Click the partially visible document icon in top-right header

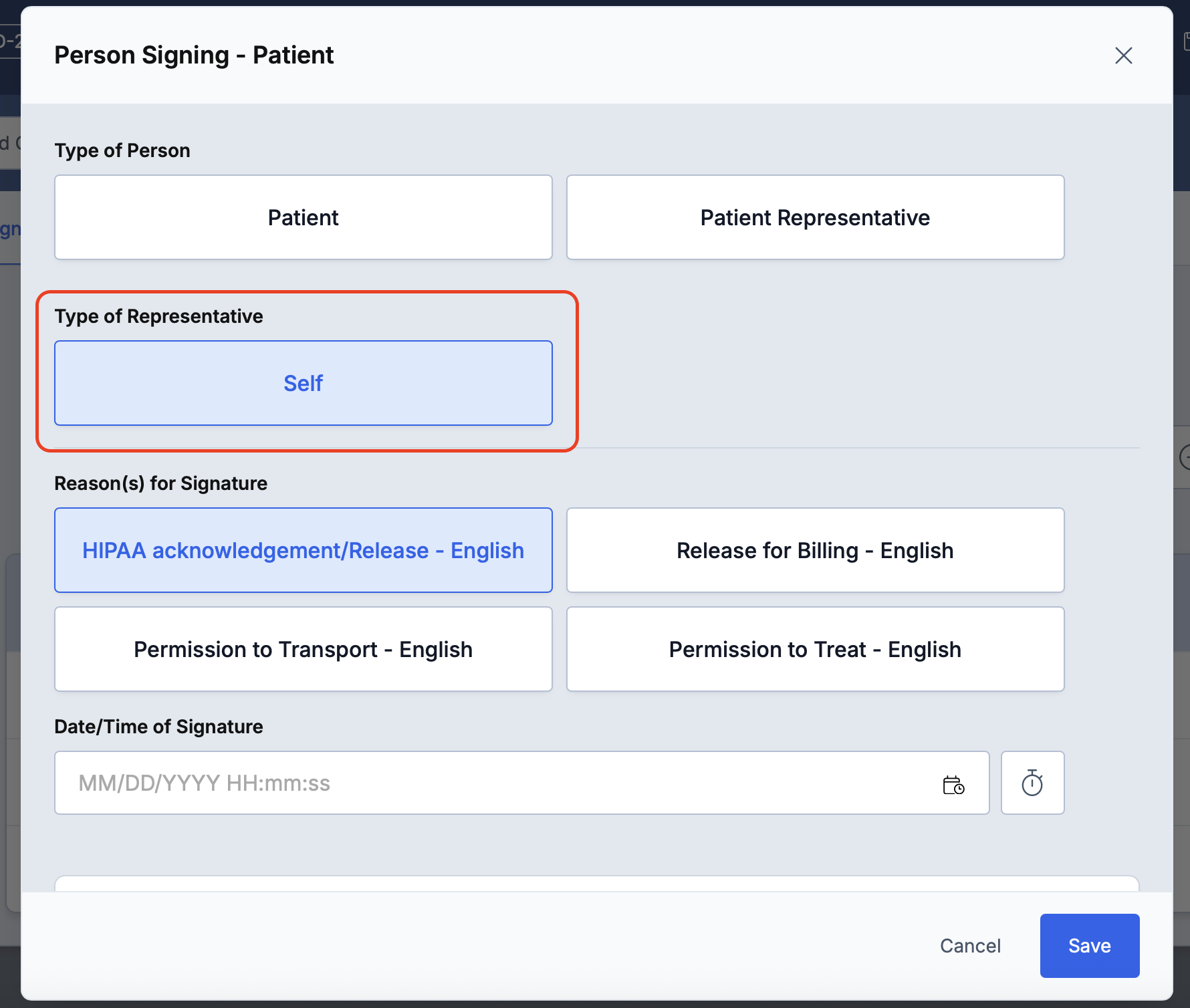pos(1186,41)
